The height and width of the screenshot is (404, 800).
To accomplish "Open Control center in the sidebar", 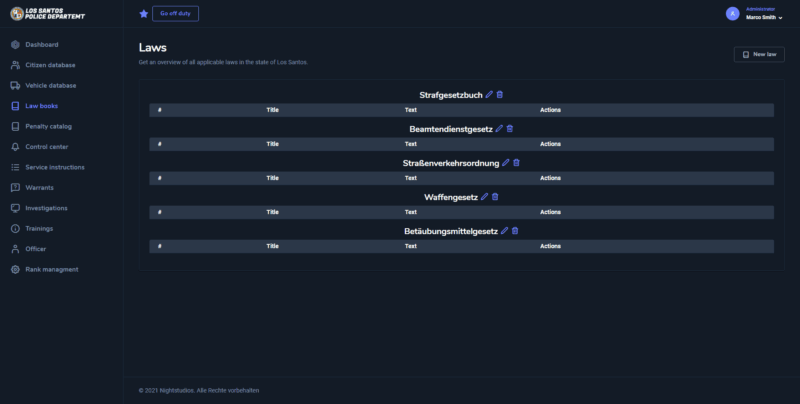I will point(47,147).
